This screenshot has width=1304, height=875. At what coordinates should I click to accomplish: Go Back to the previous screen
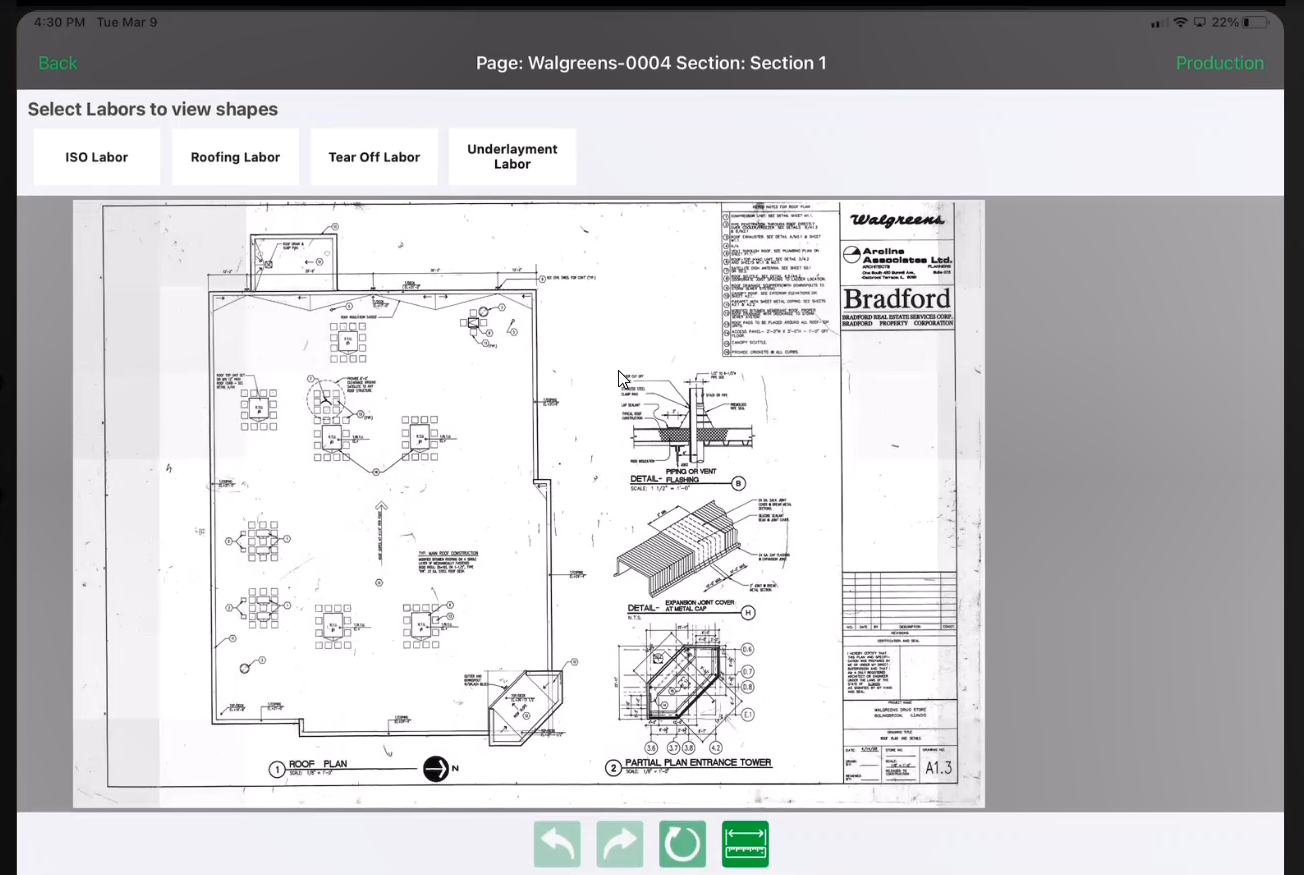tap(58, 63)
